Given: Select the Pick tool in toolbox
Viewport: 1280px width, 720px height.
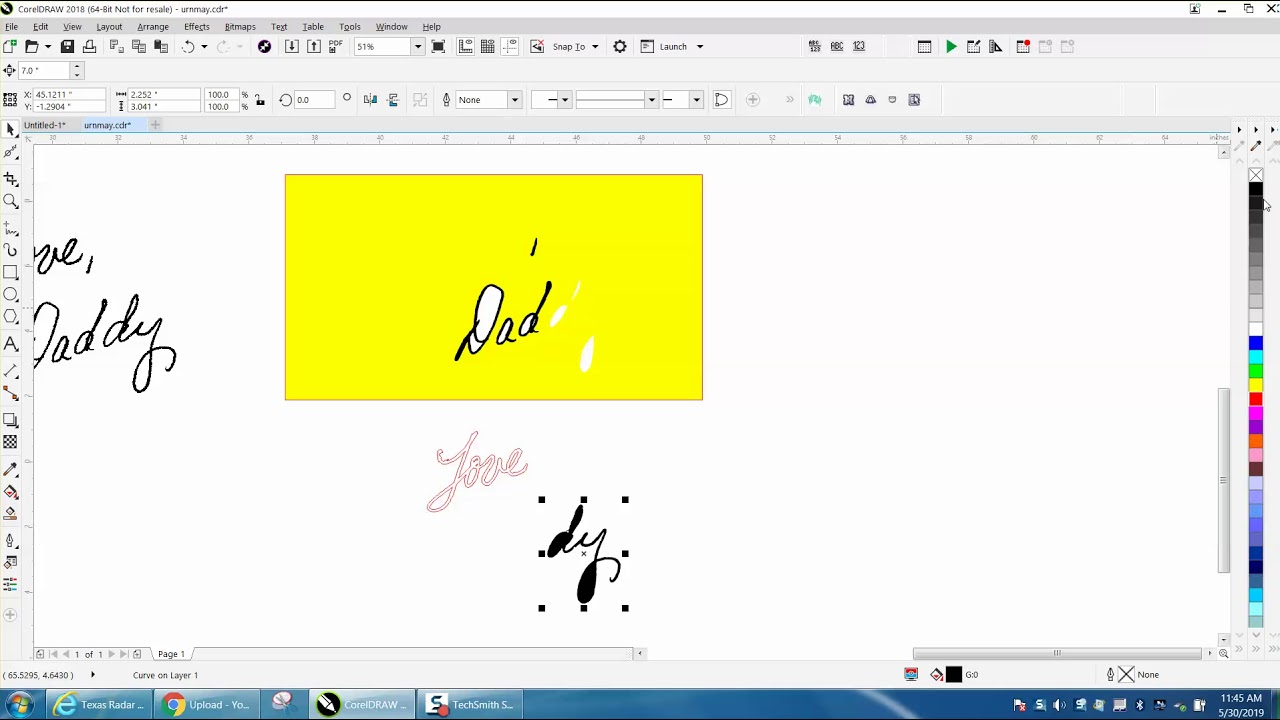Looking at the screenshot, I should [10, 129].
